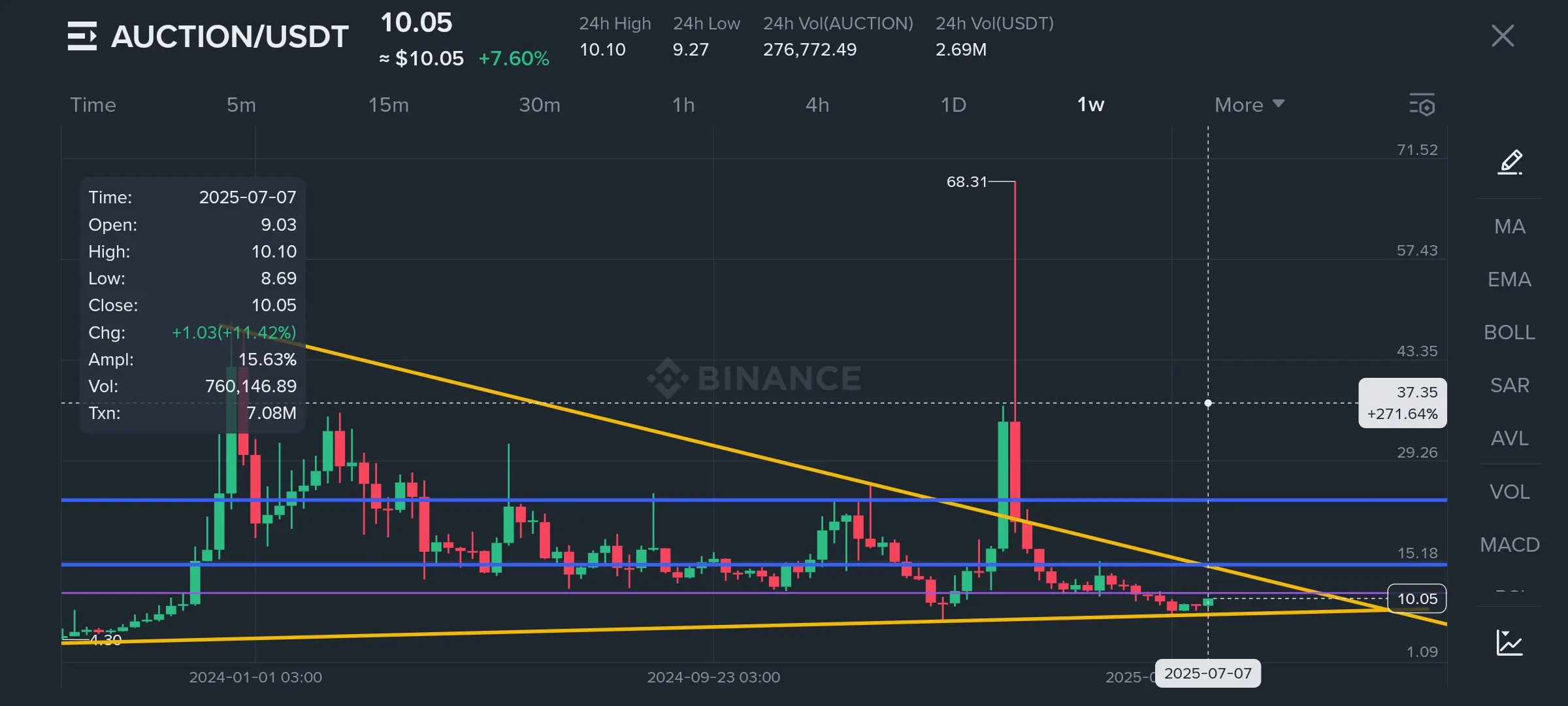The image size is (1568, 706).
Task: Switch to the 4h timeframe tab
Action: (817, 105)
